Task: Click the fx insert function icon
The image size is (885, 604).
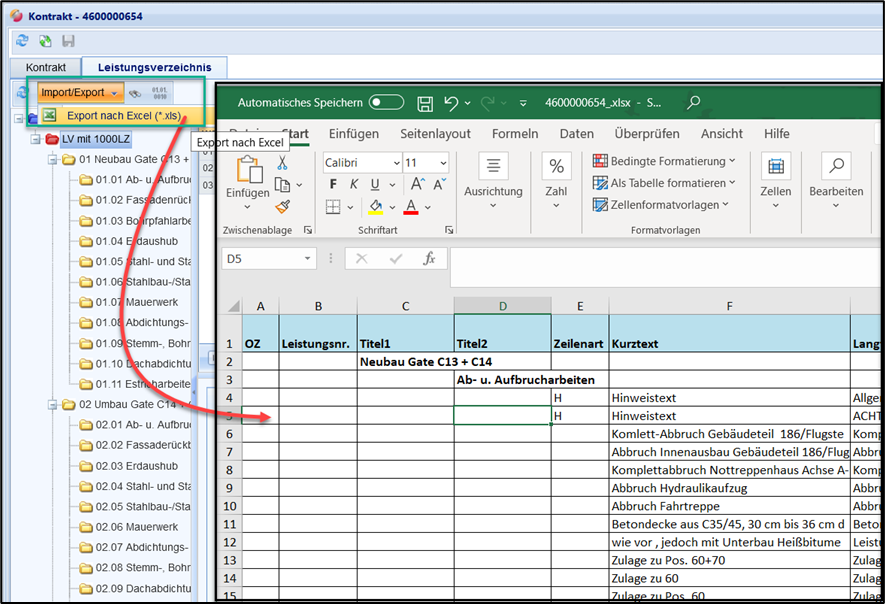Action: coord(429,259)
